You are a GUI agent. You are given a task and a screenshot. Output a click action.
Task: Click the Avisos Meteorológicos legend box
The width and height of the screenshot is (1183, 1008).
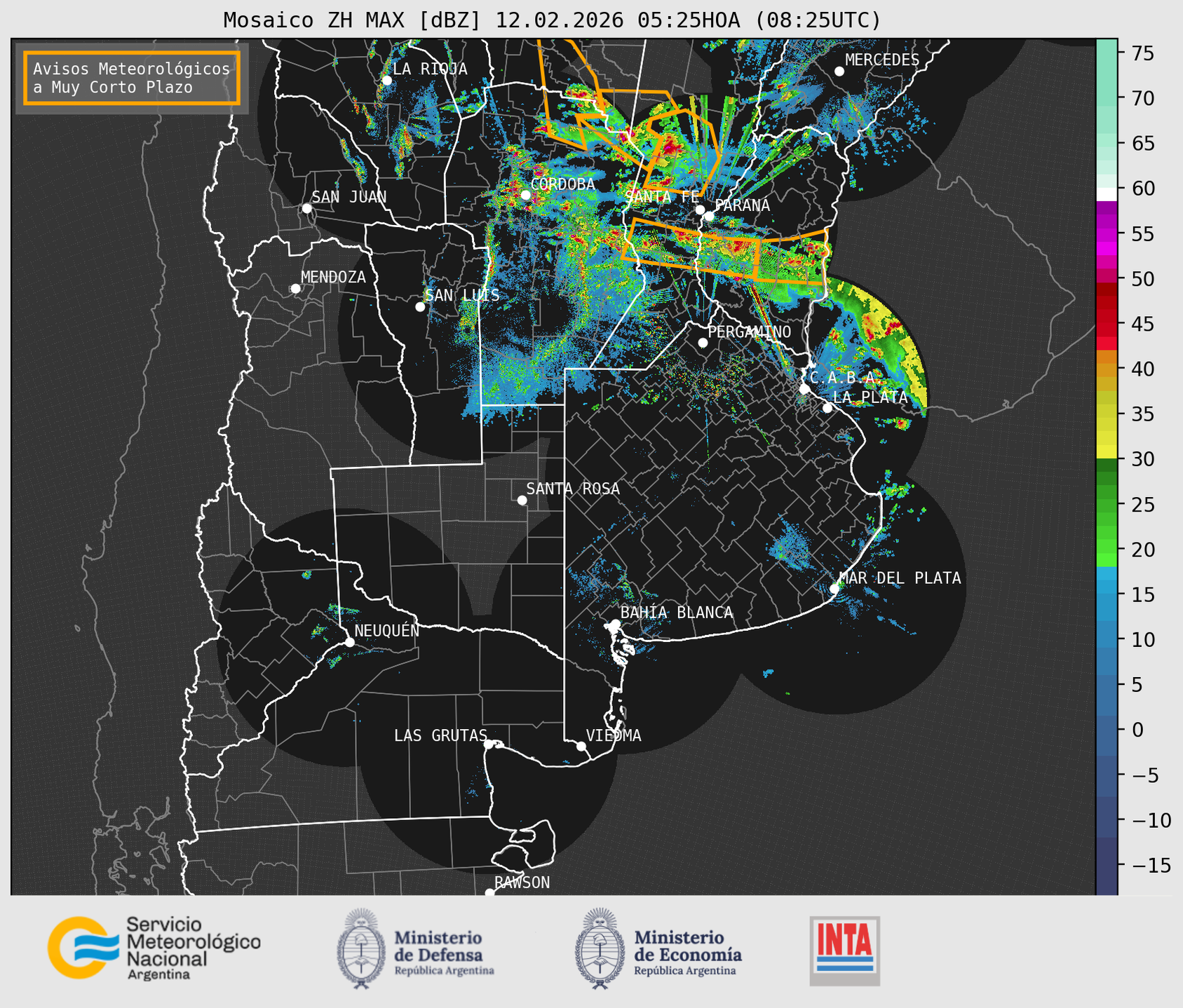point(132,78)
